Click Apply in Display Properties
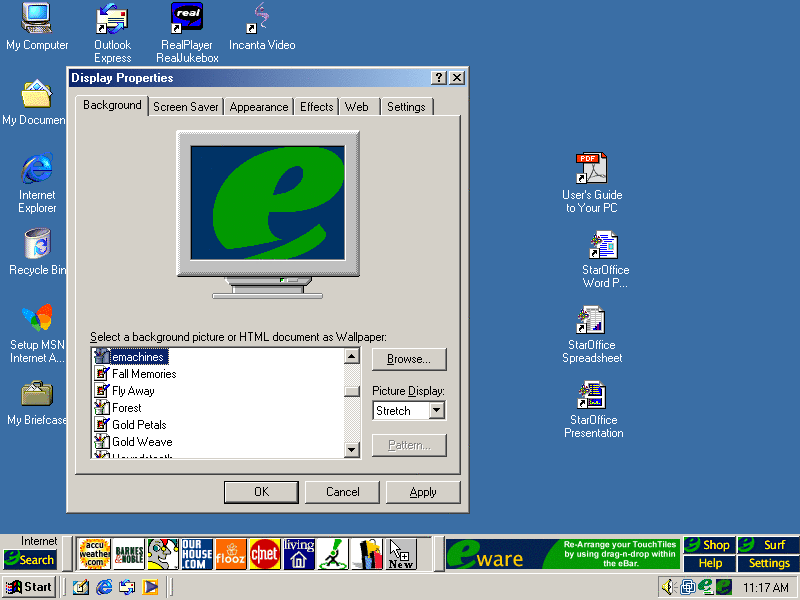 pos(423,492)
